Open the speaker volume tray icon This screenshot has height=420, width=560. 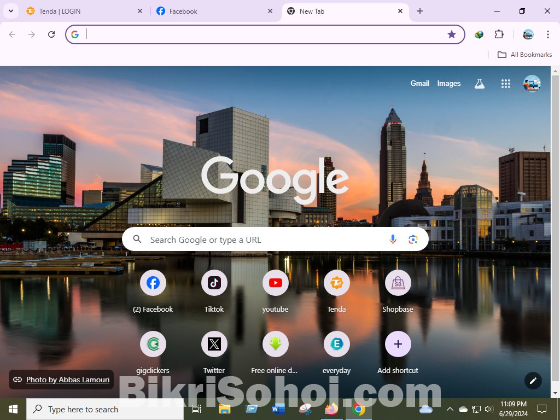point(489,409)
